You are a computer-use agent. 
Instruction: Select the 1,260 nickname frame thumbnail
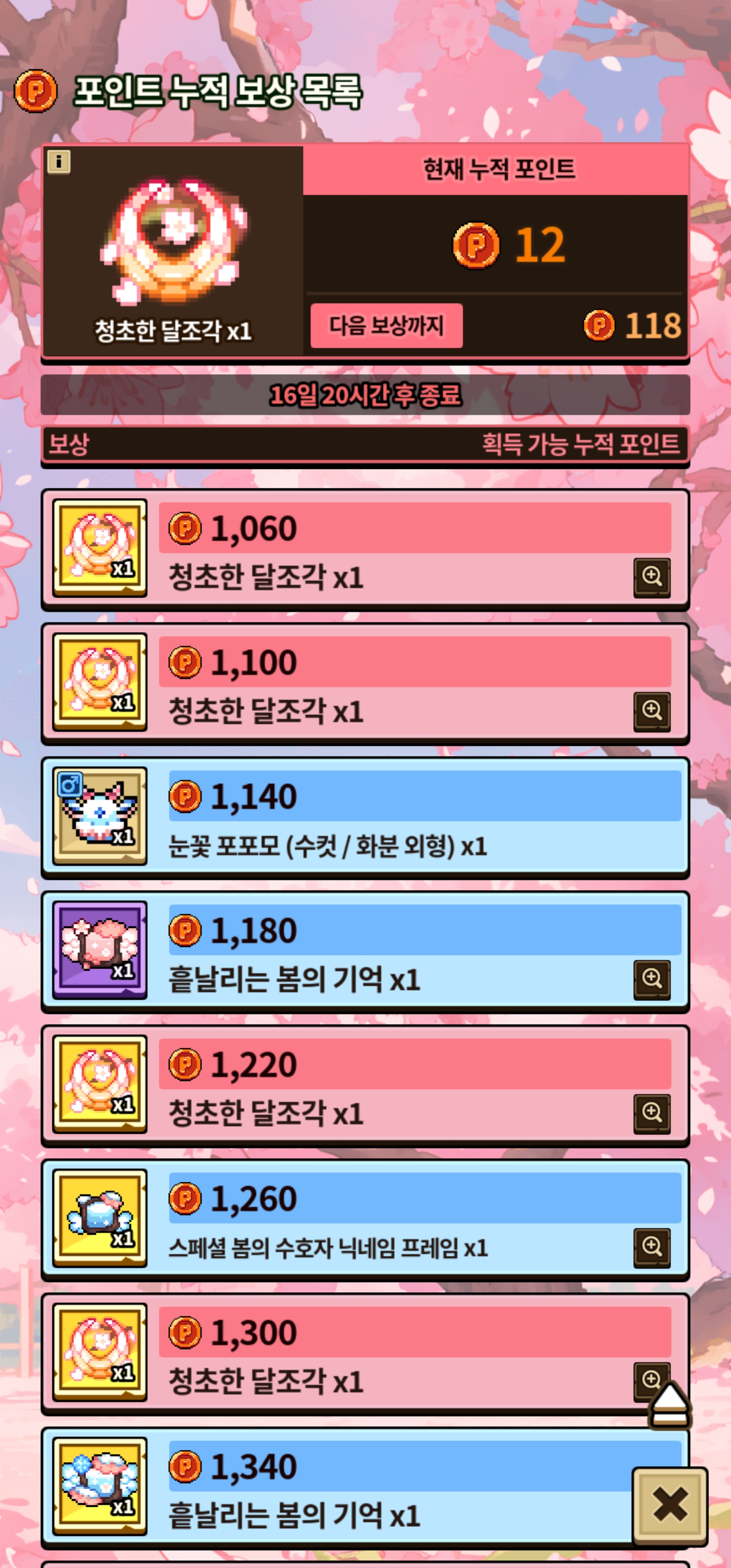click(100, 1218)
